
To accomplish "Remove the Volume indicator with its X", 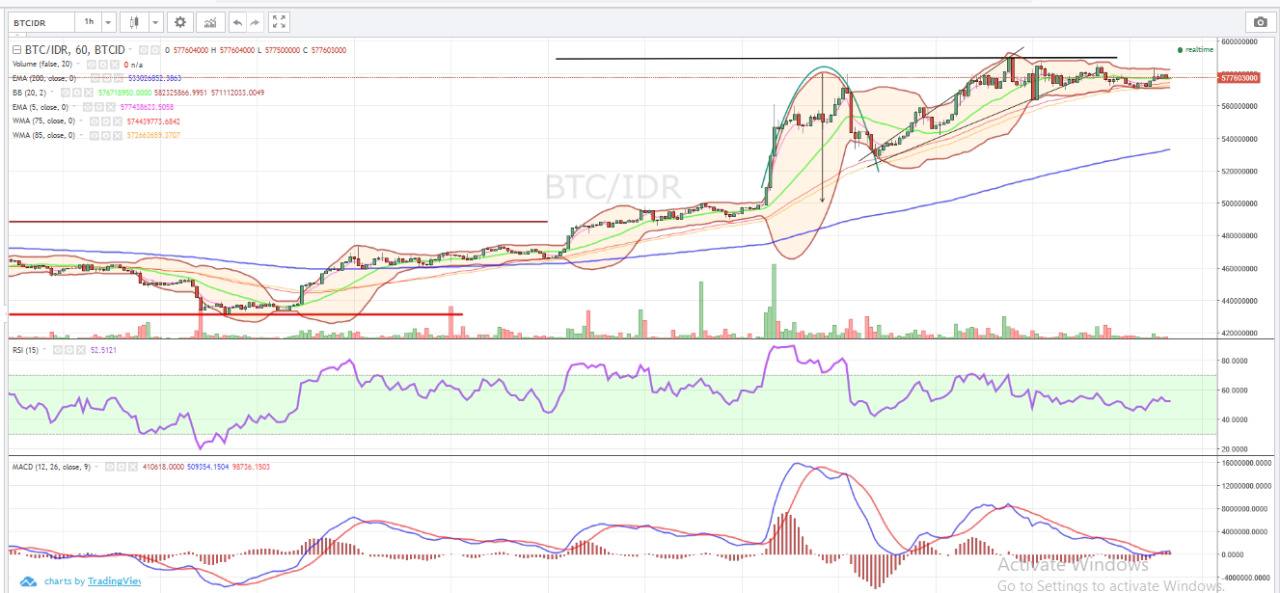I will tap(114, 64).
